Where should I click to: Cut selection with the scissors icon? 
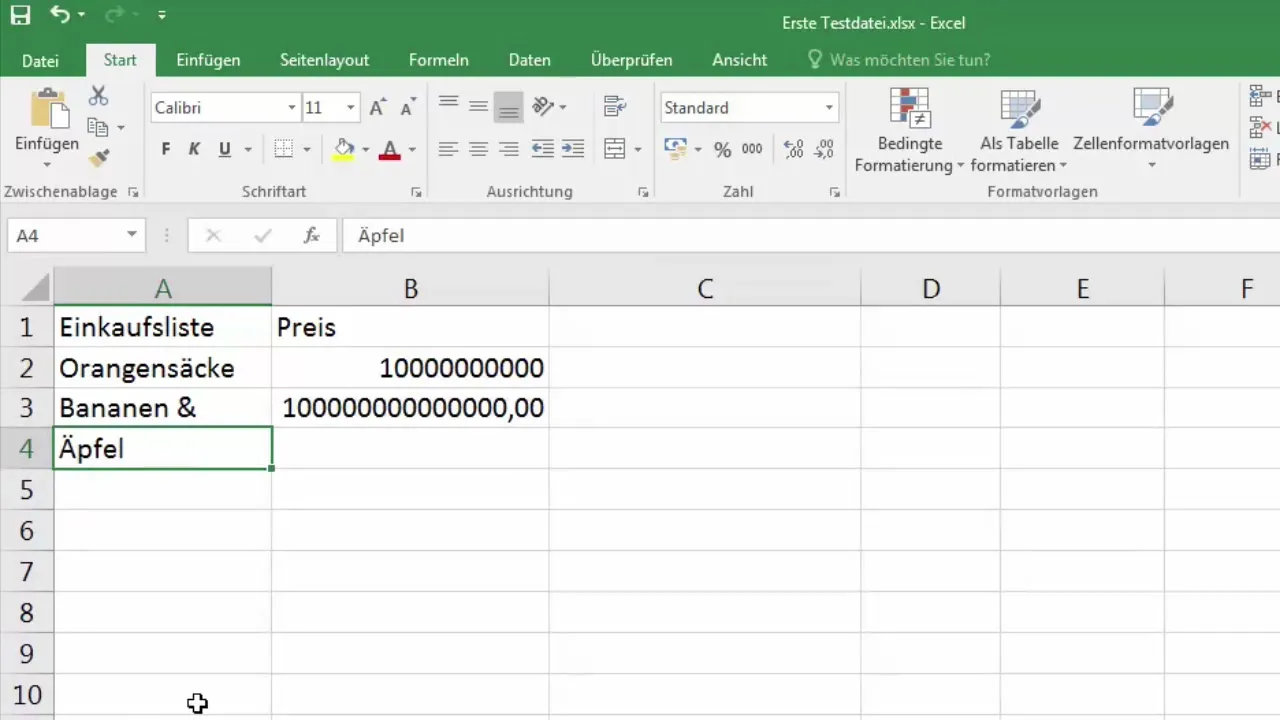(98, 96)
